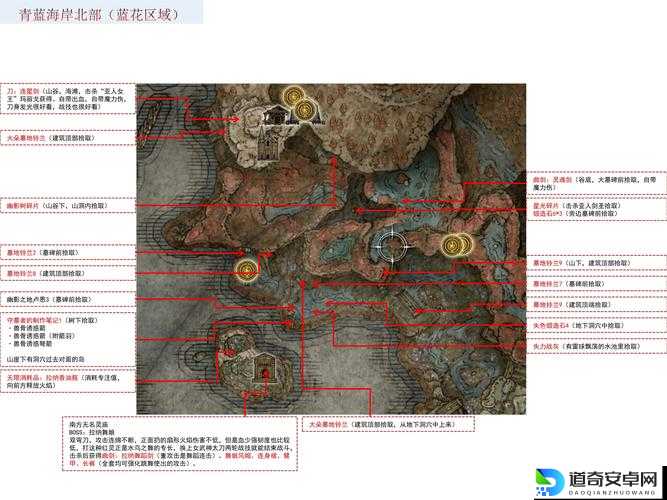Select the 南方无名灵庙 heading in the bottom box
667x500 pixels.
point(89,425)
